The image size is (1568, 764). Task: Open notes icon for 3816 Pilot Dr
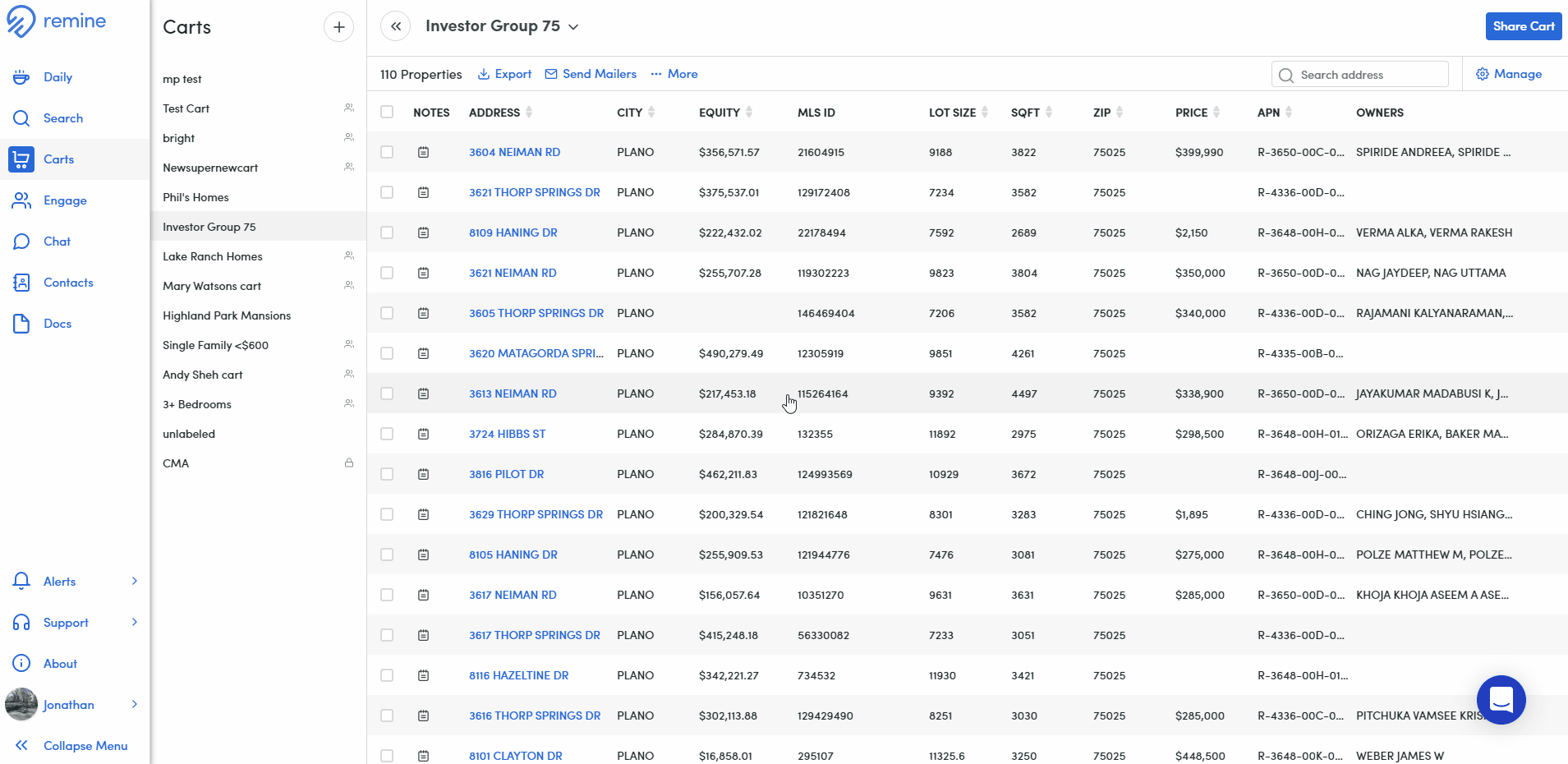(423, 474)
